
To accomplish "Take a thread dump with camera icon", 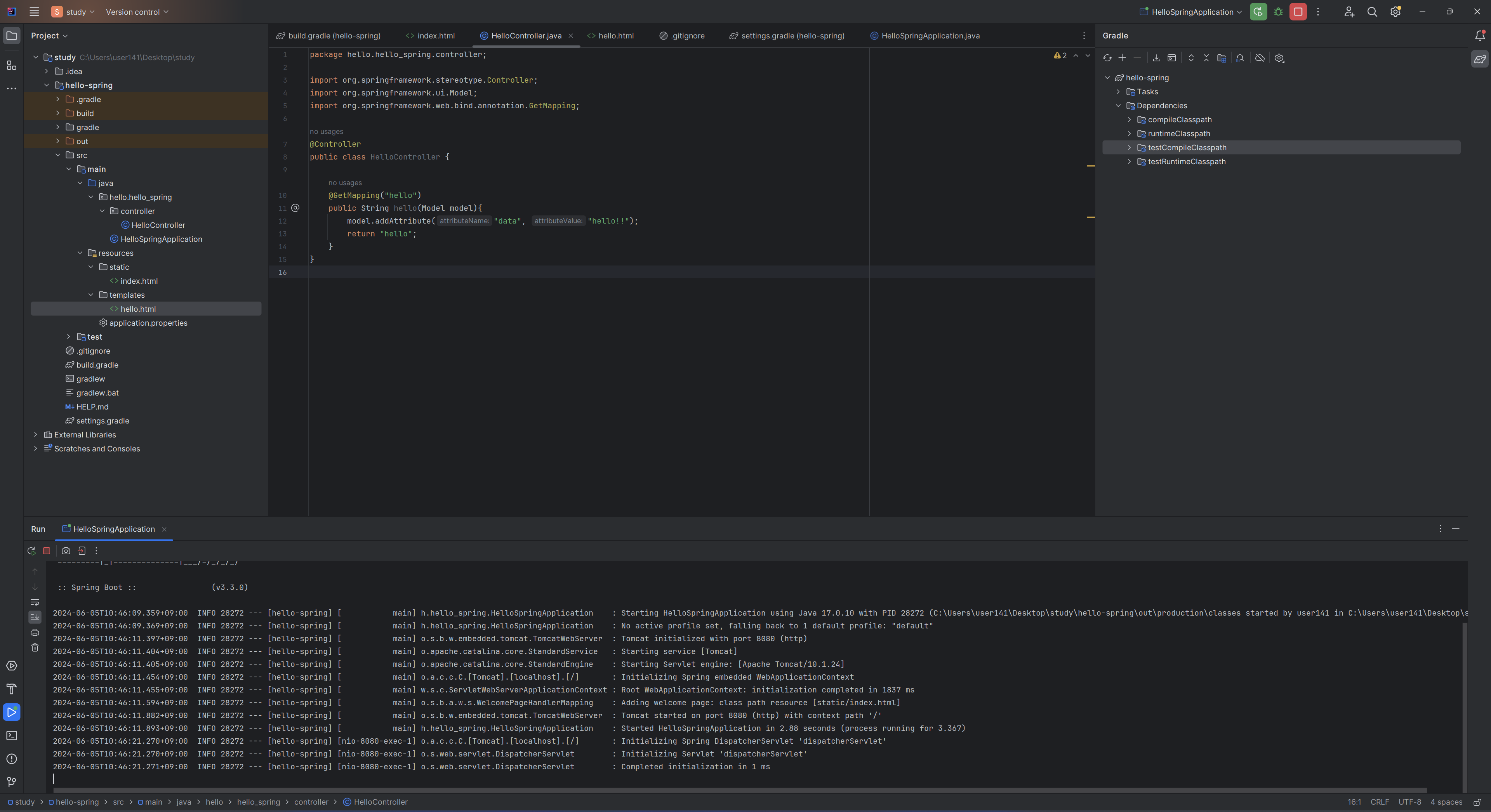I will pyautogui.click(x=66, y=551).
